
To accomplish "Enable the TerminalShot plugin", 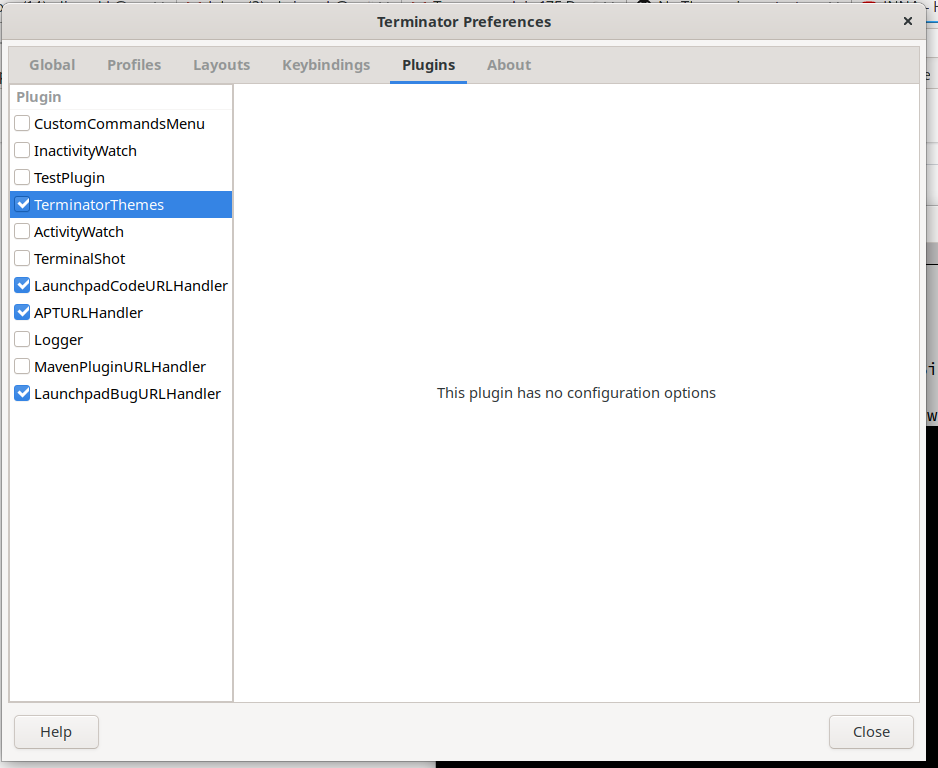I will coord(21,258).
